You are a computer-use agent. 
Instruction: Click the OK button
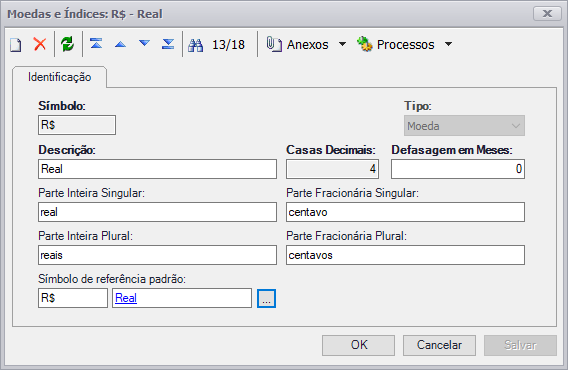coord(359,345)
